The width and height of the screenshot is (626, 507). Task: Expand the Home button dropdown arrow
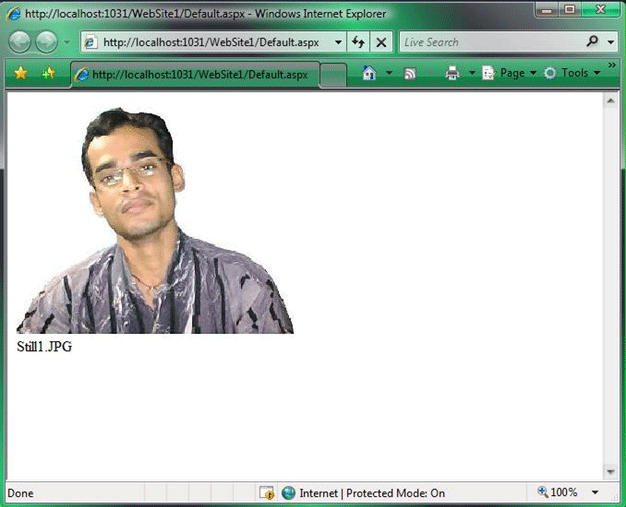[x=389, y=73]
